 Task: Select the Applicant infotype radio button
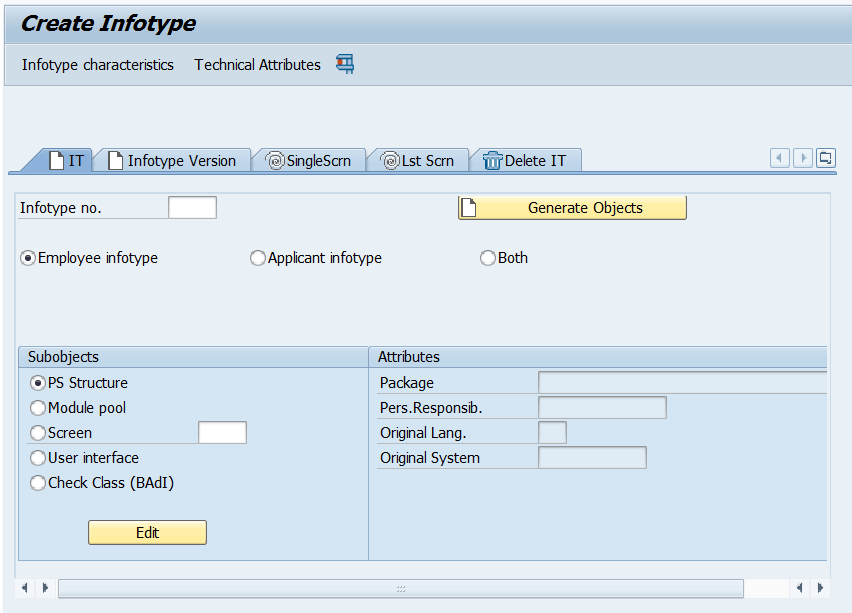click(x=257, y=258)
